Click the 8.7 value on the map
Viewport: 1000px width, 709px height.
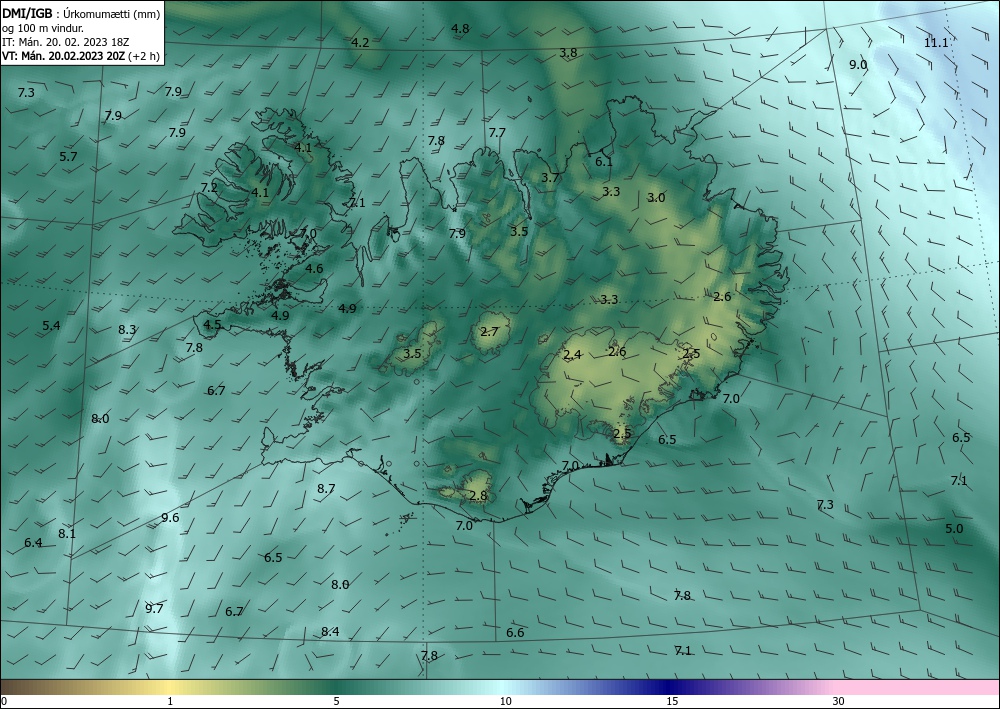pyautogui.click(x=326, y=488)
